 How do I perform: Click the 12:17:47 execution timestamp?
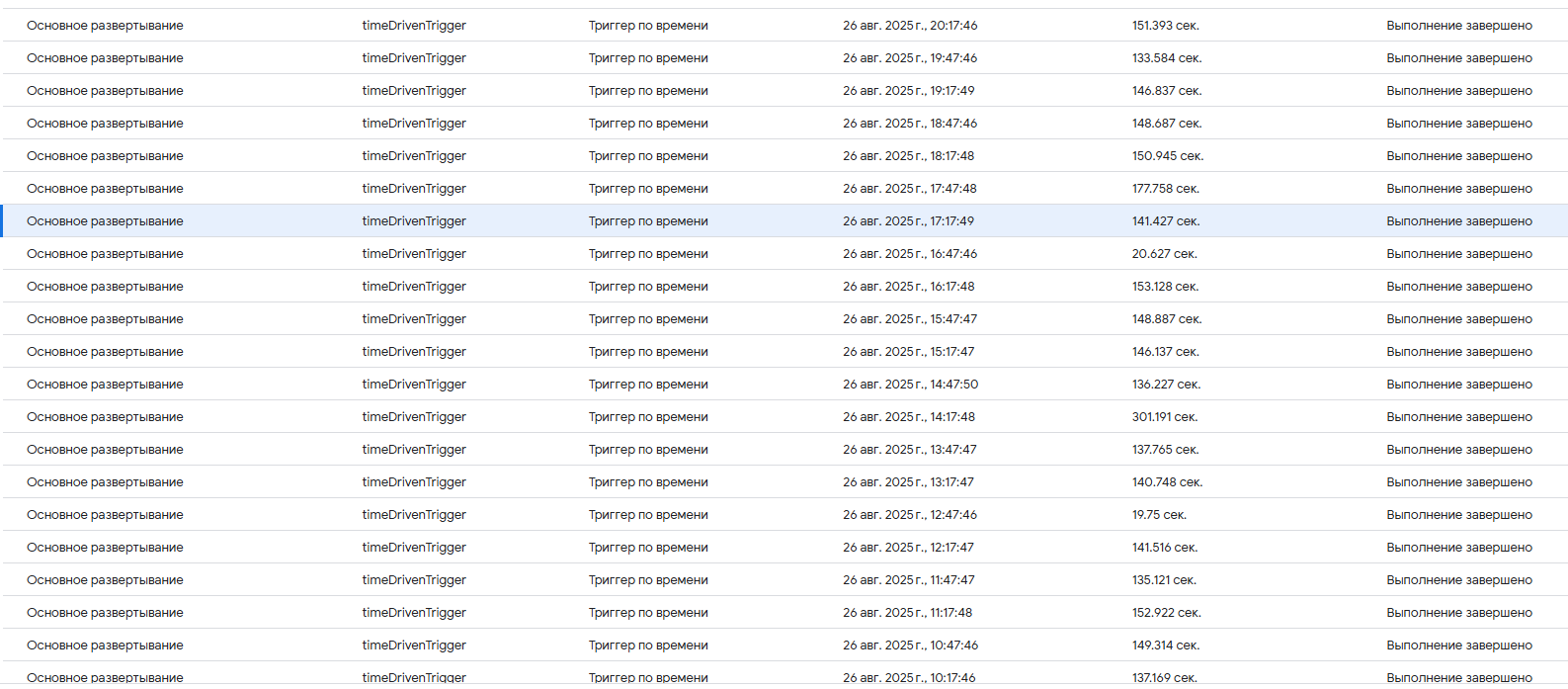click(x=908, y=548)
